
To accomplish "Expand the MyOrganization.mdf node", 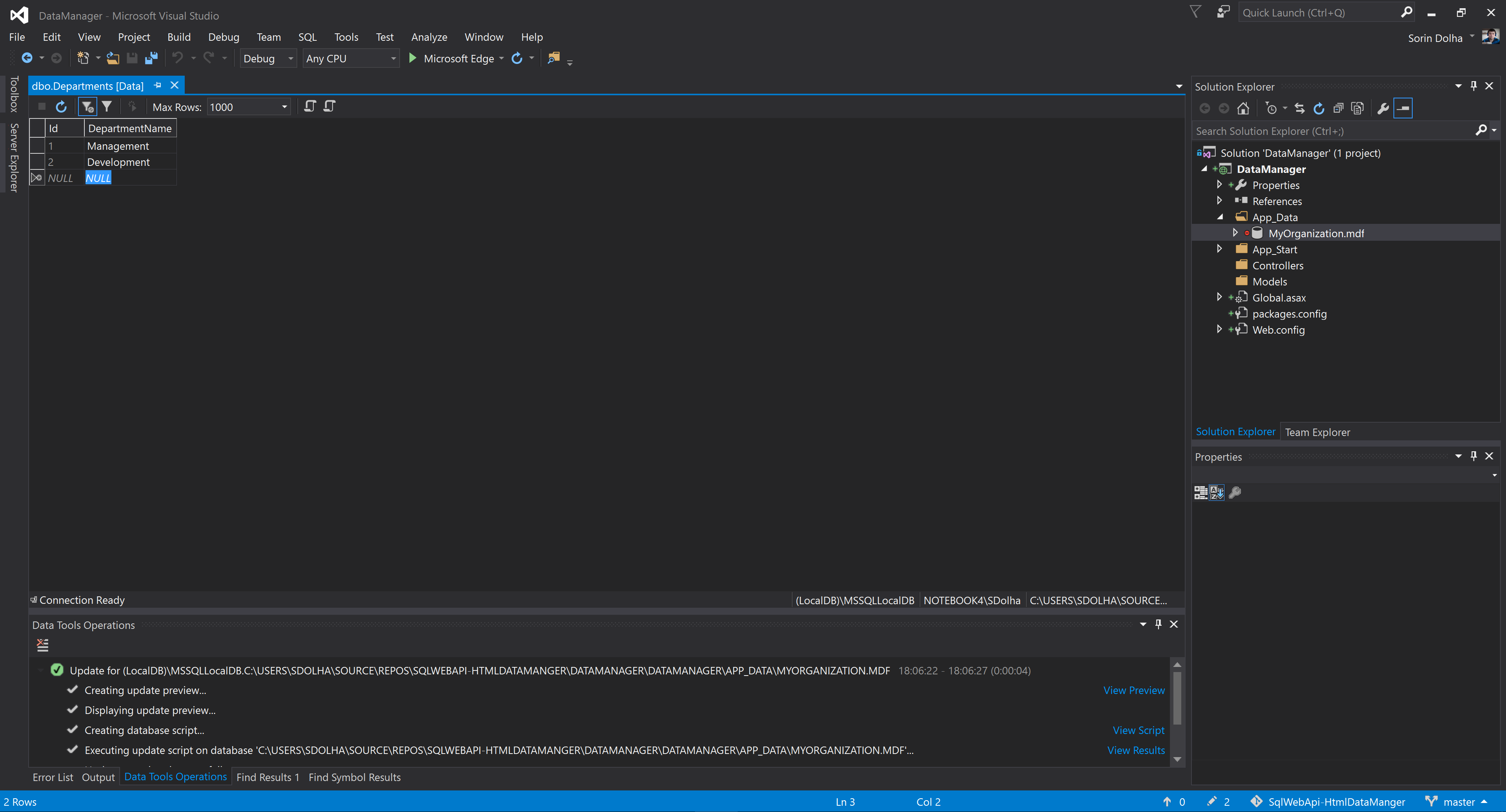I will 1235,233.
